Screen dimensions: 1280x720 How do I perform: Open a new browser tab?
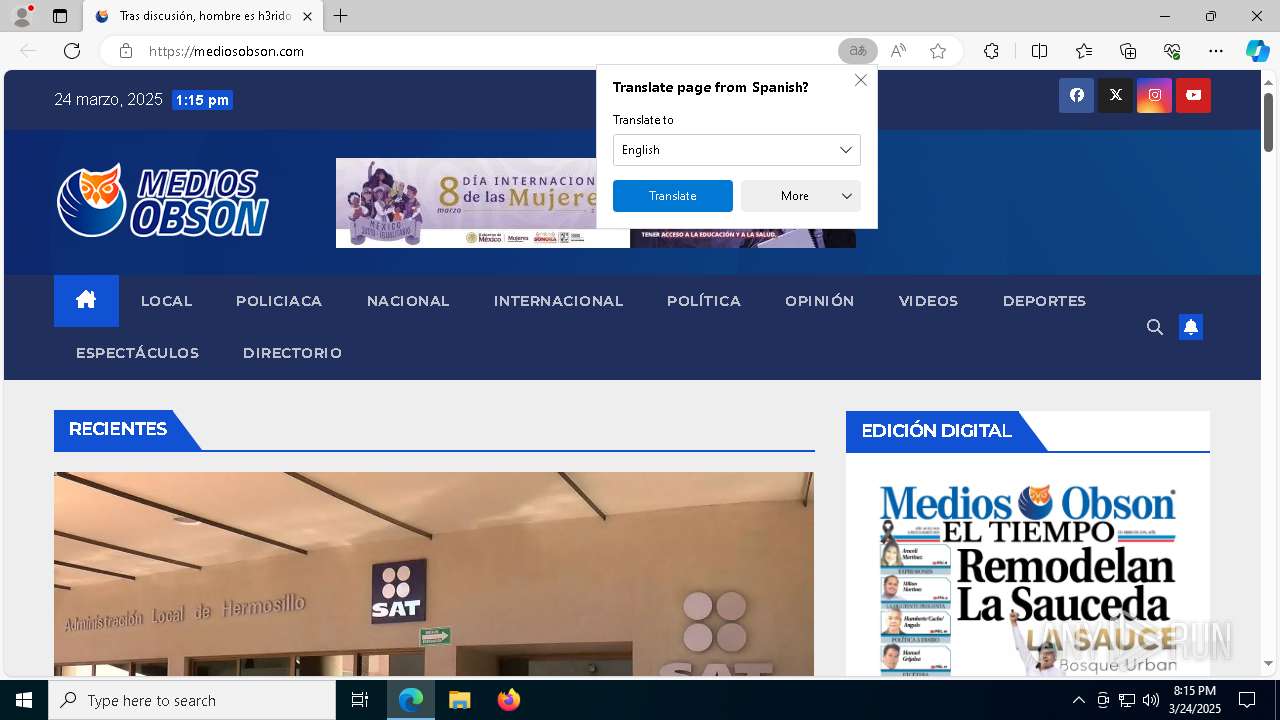point(341,16)
